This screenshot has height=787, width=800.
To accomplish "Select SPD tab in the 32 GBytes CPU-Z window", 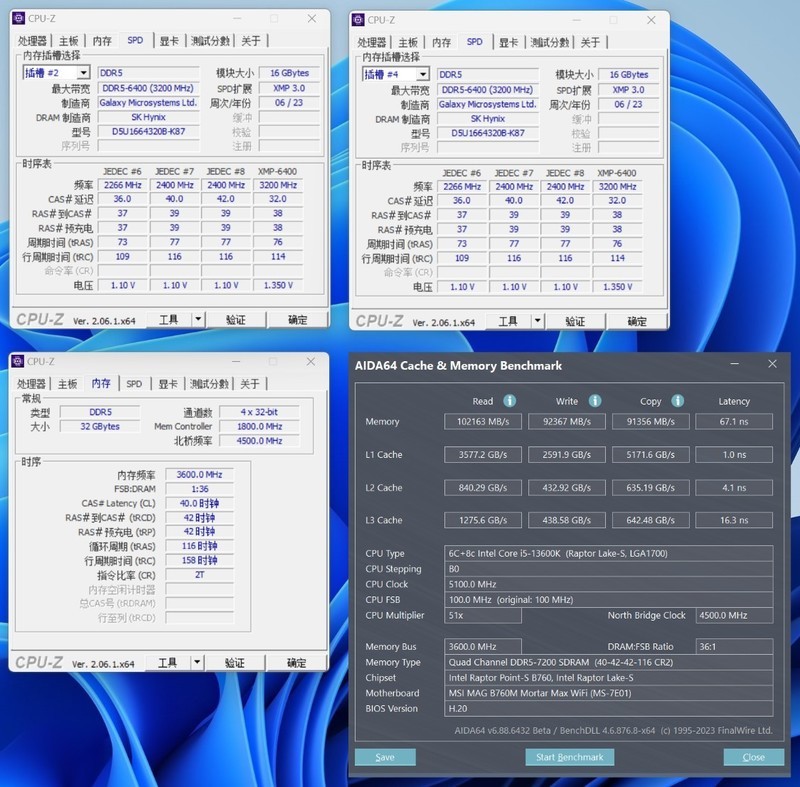I will tap(134, 384).
